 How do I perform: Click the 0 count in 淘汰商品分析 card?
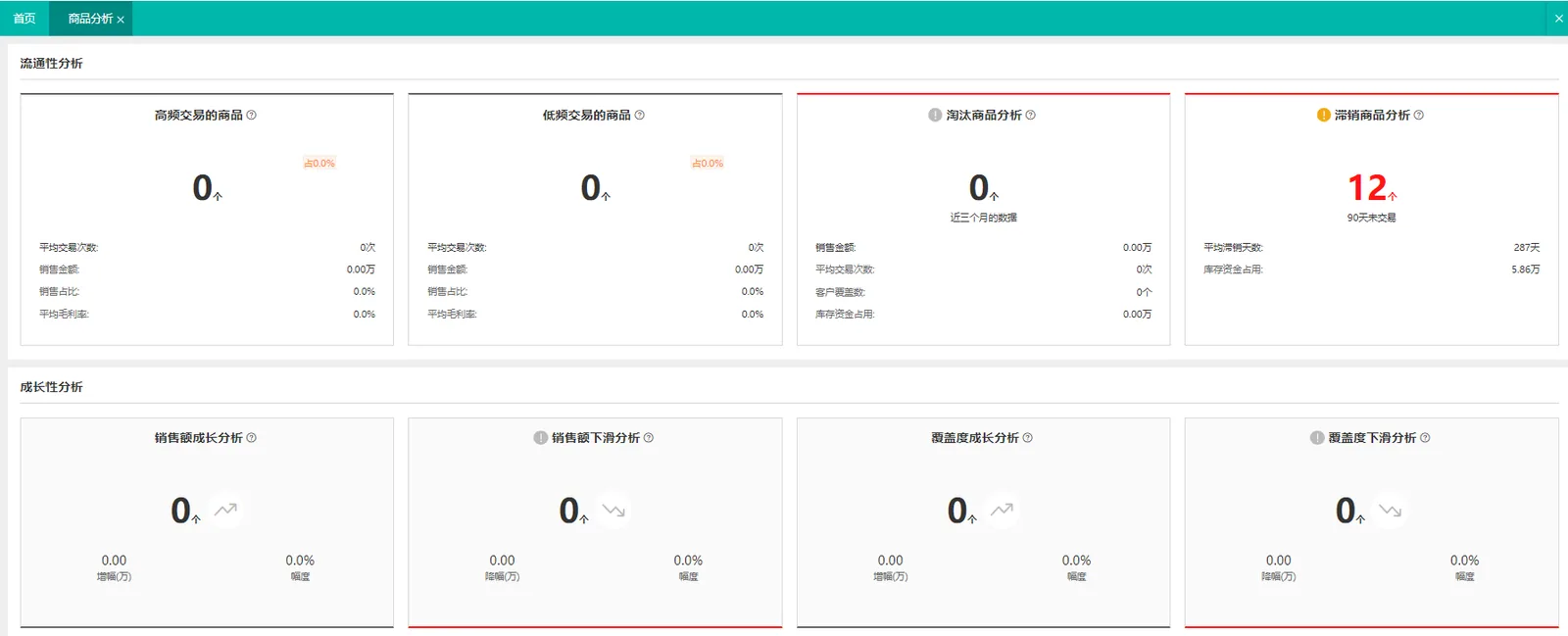pyautogui.click(x=979, y=187)
